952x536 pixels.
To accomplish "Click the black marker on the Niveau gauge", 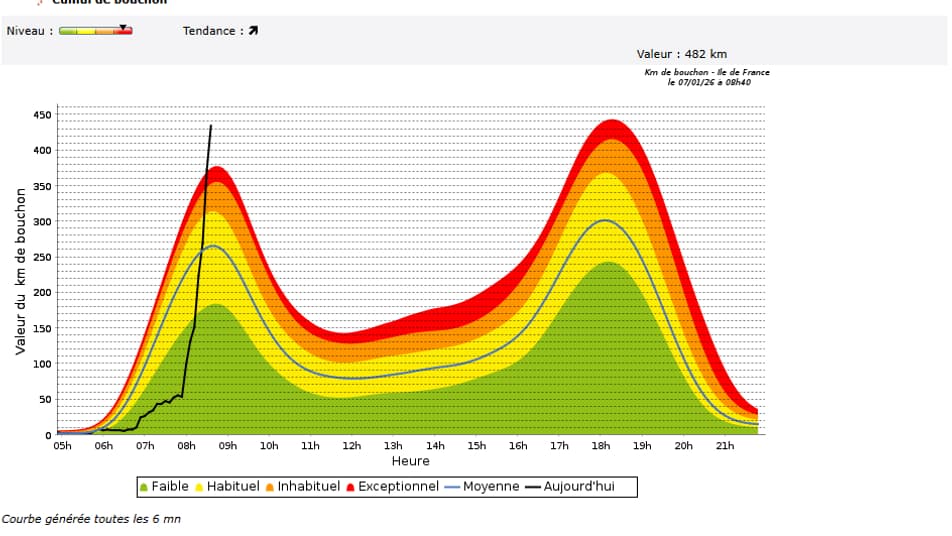I will point(123,27).
